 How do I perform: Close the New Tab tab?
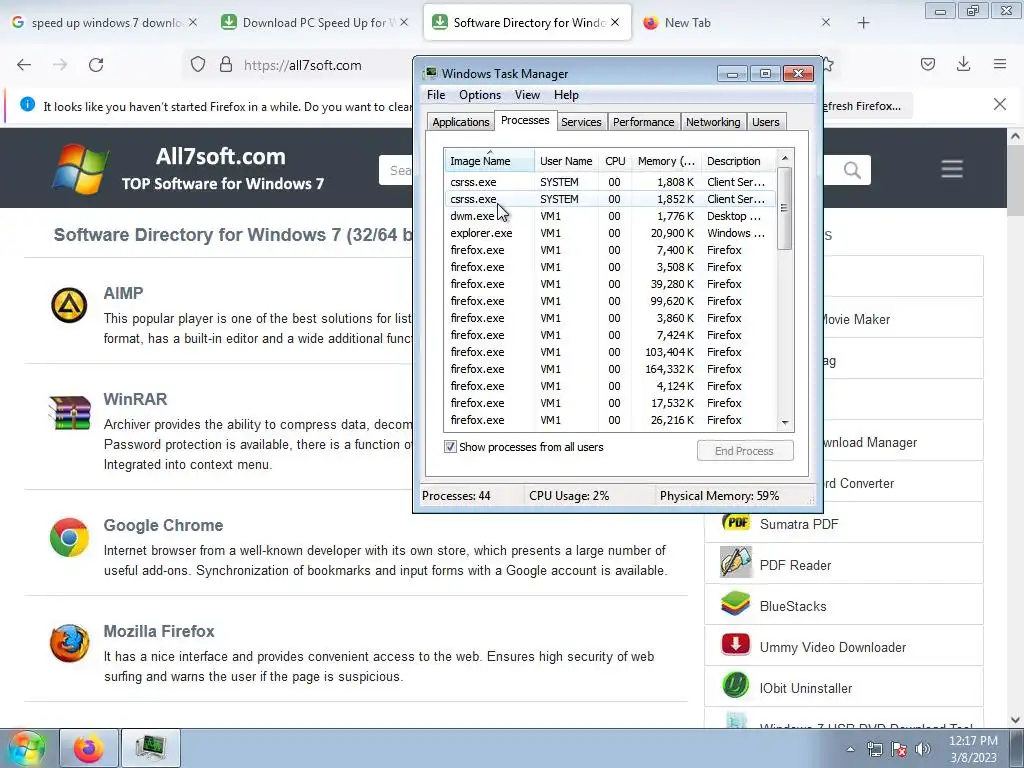(825, 22)
